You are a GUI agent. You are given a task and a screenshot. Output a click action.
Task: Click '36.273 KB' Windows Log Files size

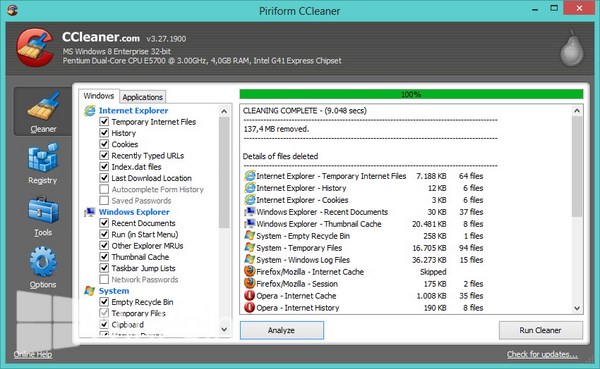point(429,260)
